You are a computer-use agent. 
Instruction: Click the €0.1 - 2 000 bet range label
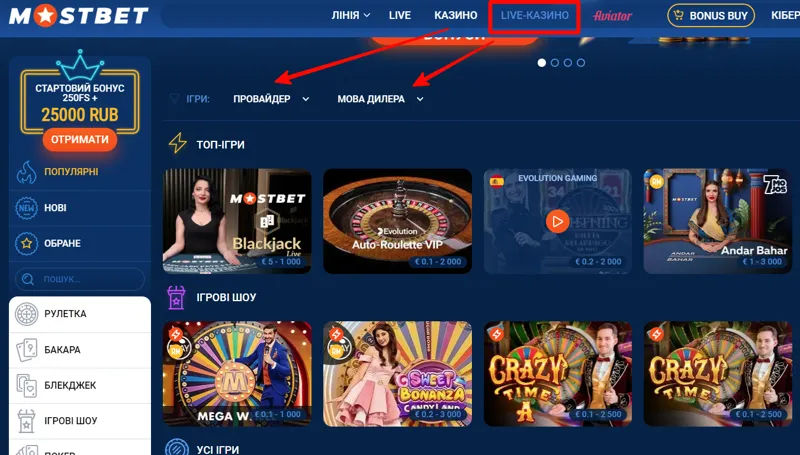438,262
